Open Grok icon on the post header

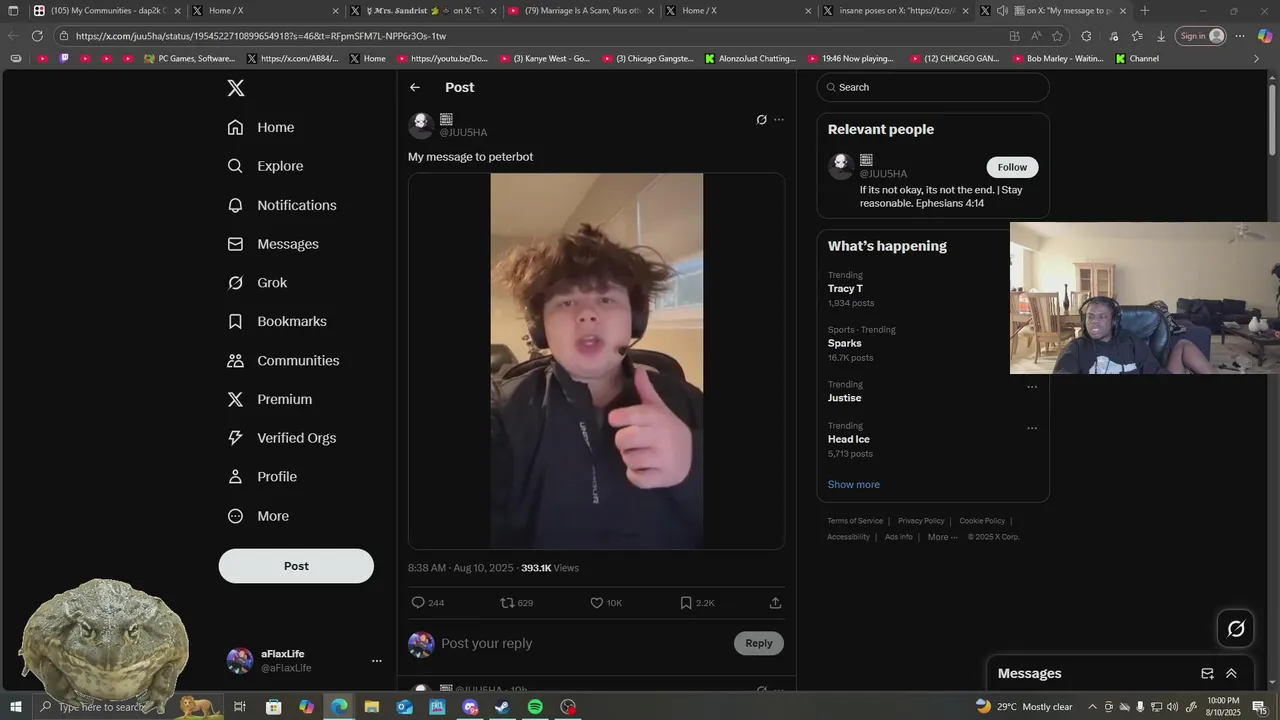(x=761, y=120)
